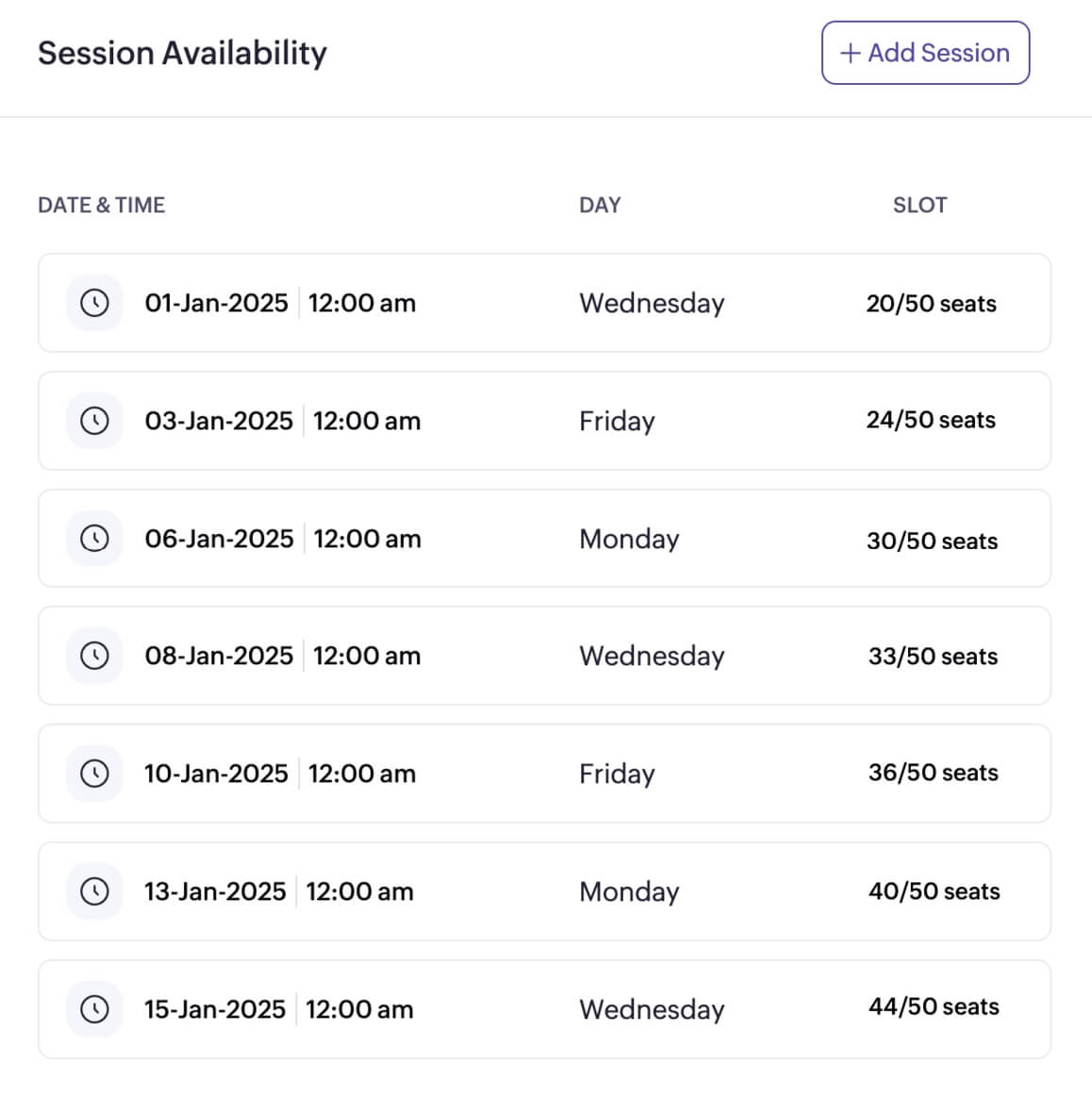Click the DATE & TIME column header
This screenshot has height=1098, width=1092.
tap(101, 205)
